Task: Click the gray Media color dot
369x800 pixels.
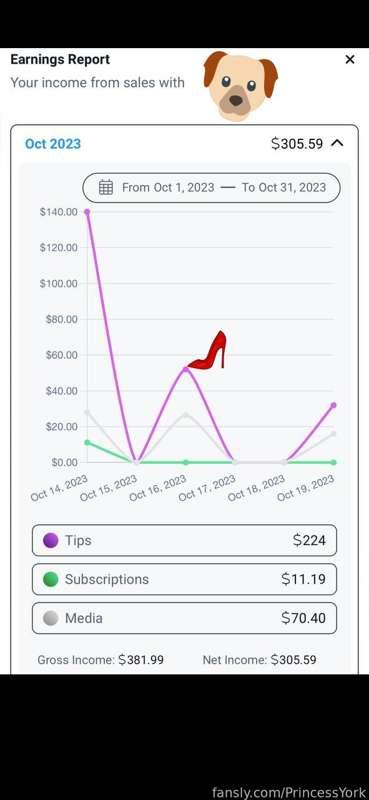Action: coord(51,618)
